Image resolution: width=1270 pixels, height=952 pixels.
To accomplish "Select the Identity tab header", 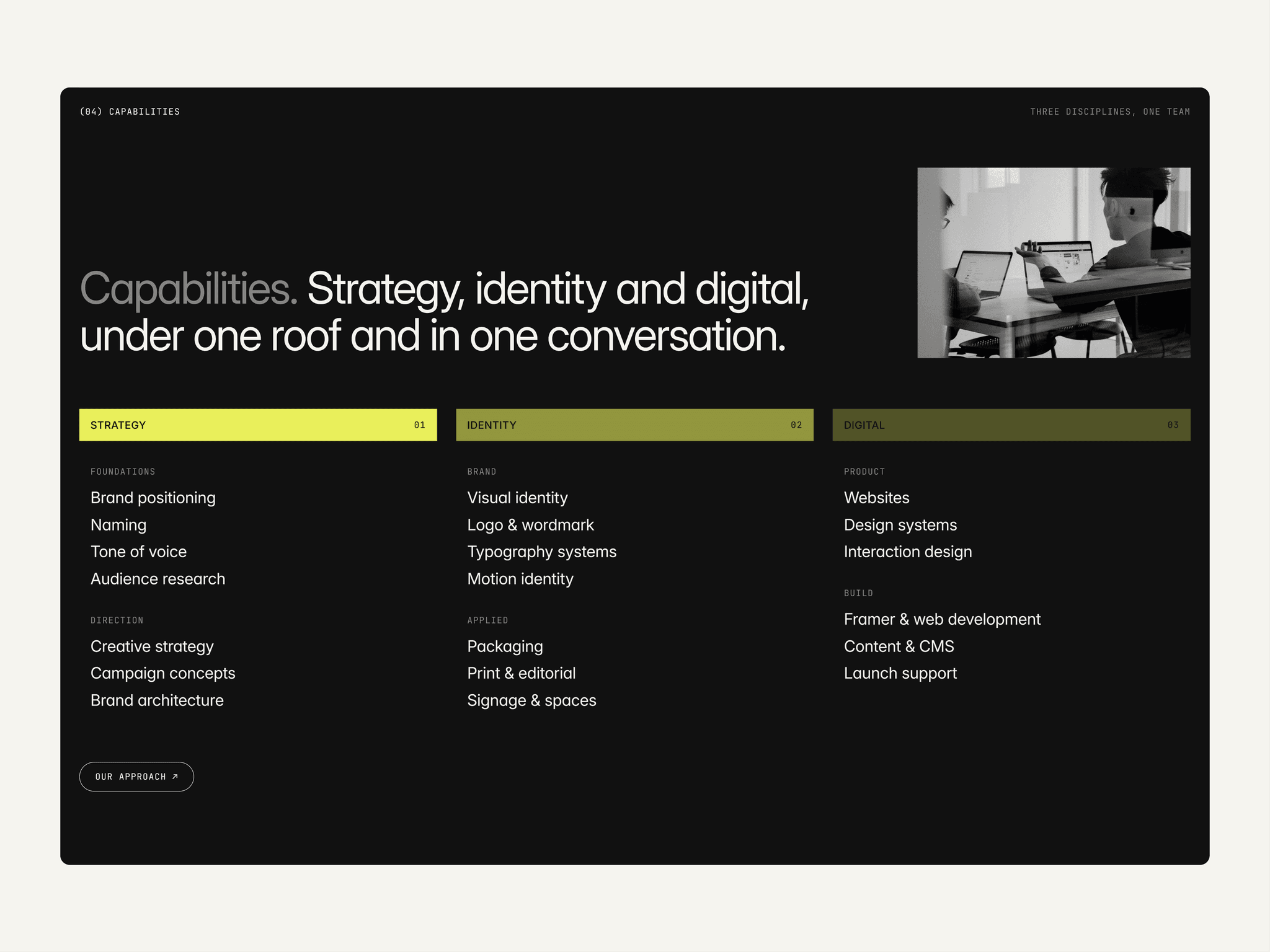I will click(x=634, y=425).
